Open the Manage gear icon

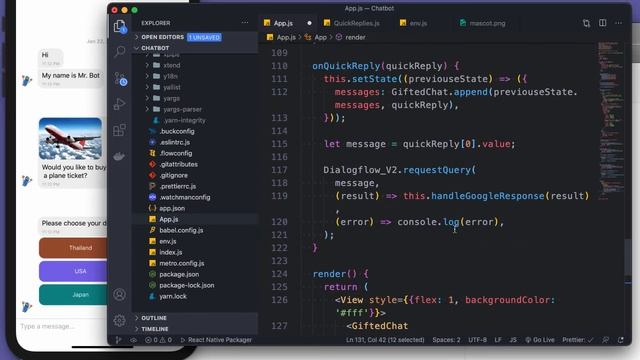[x=120, y=320]
